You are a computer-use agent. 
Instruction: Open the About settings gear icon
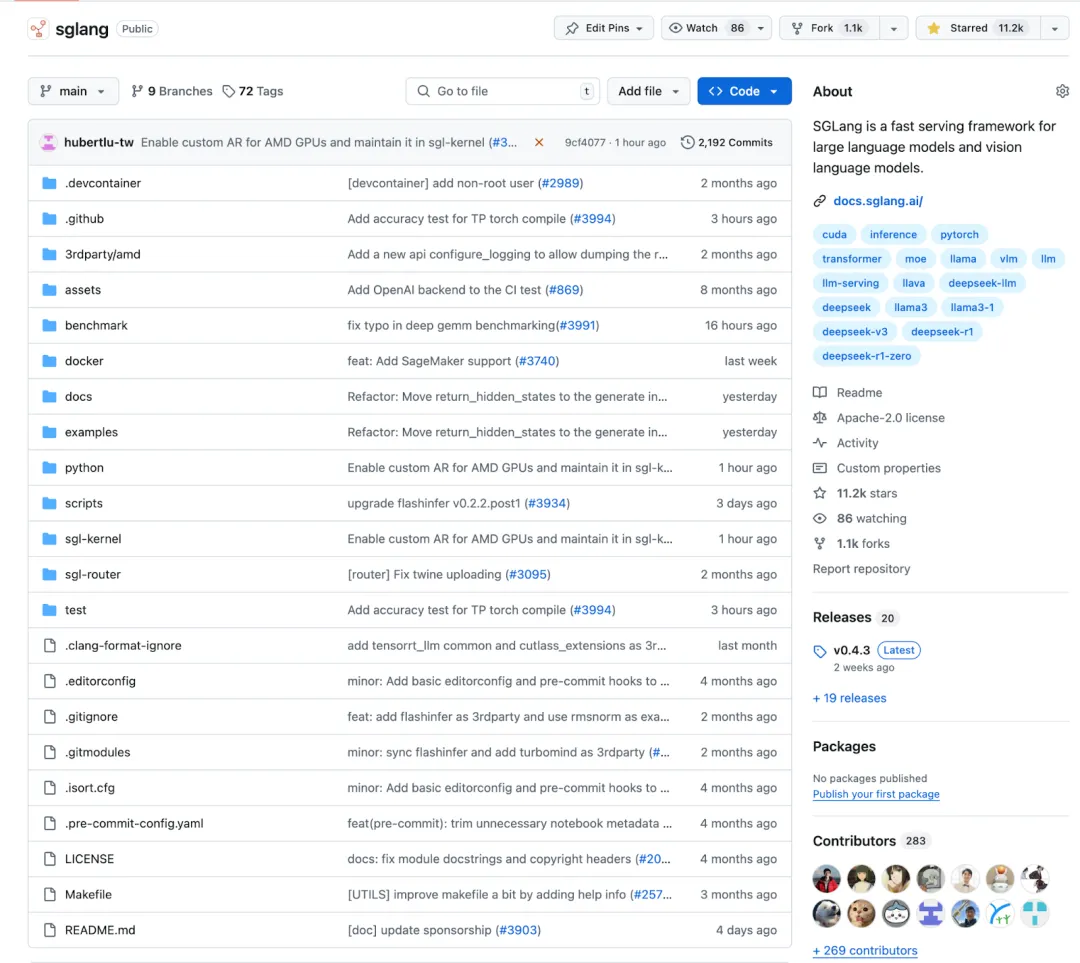pyautogui.click(x=1062, y=91)
